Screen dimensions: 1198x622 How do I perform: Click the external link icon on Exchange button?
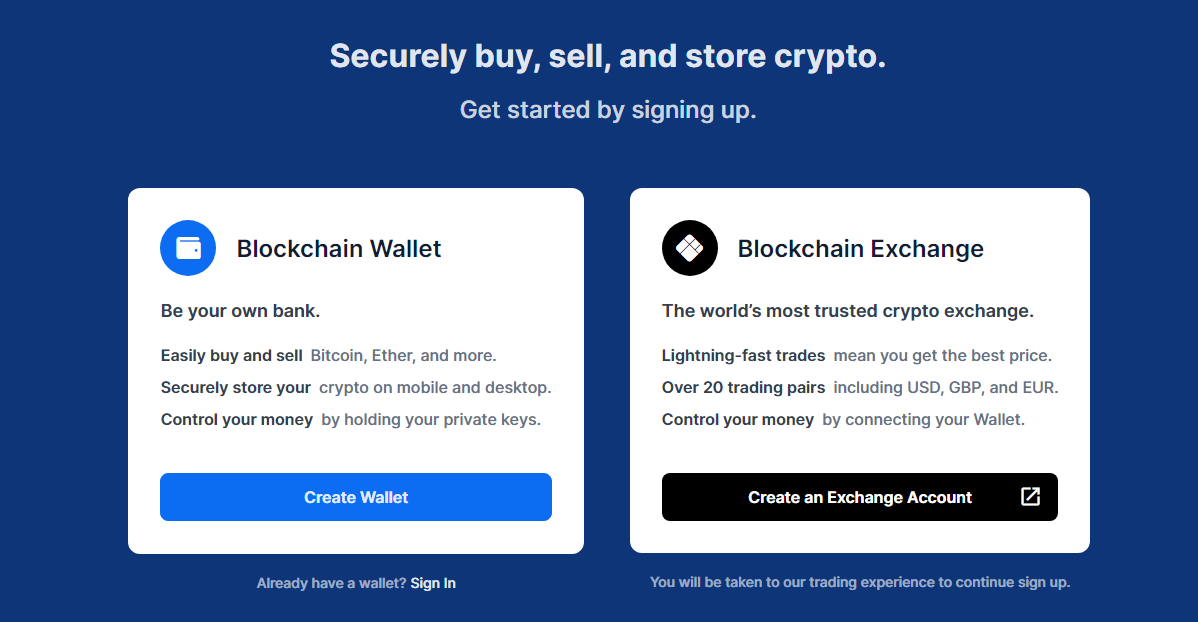click(1030, 497)
